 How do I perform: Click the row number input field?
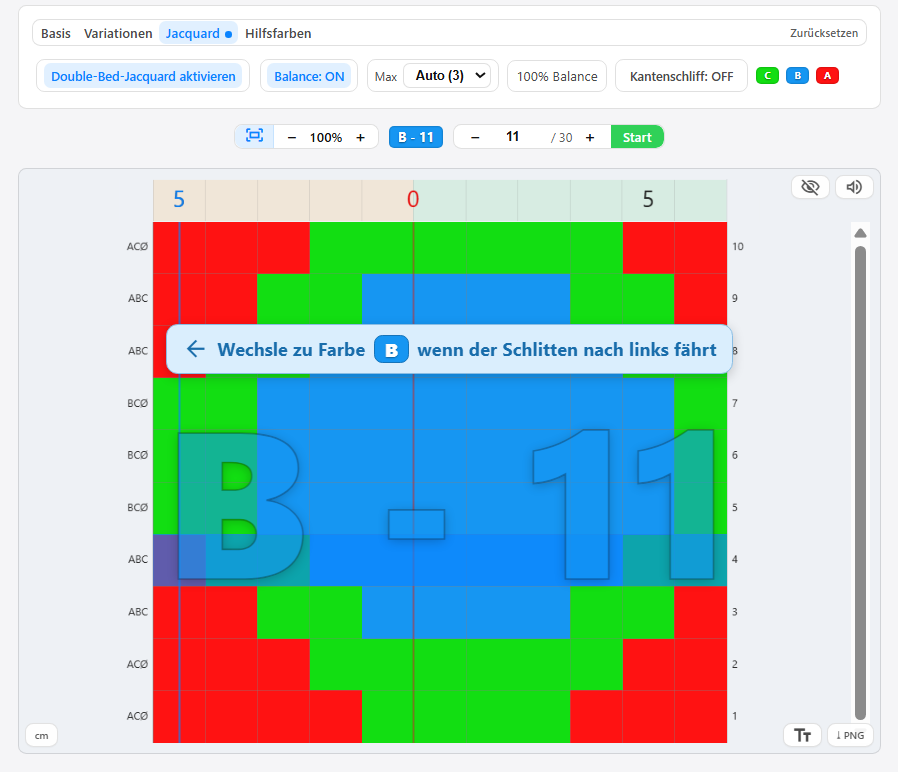tap(513, 137)
